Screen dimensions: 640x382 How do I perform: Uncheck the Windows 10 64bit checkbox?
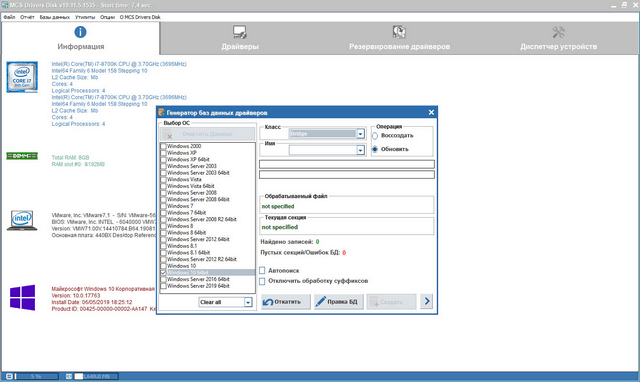tap(163, 272)
